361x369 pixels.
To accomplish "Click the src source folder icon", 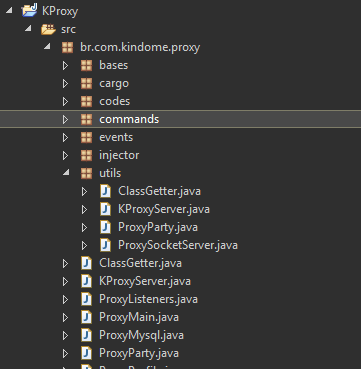I will point(48,29).
